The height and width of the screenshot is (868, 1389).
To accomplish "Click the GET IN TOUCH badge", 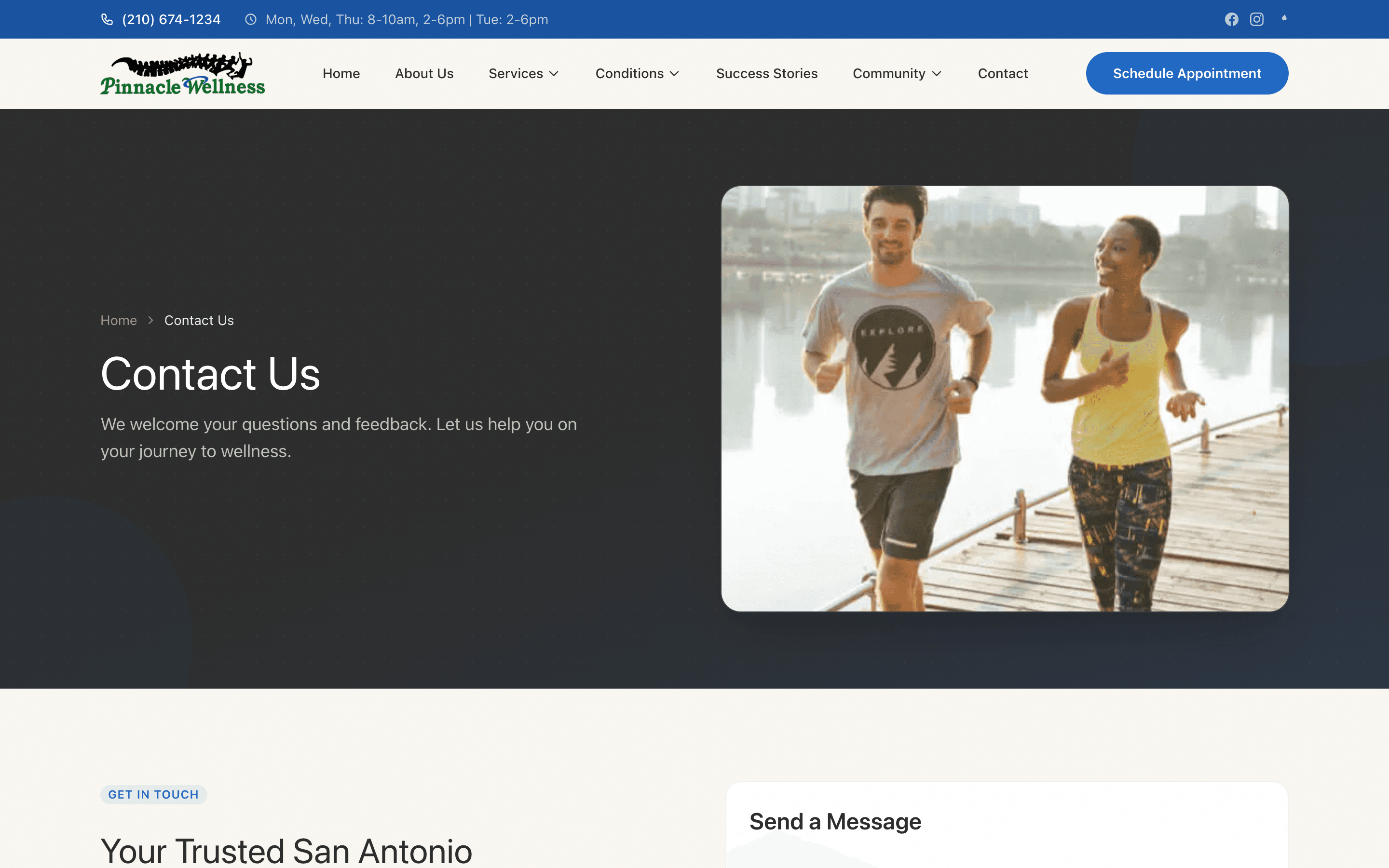I will click(153, 795).
